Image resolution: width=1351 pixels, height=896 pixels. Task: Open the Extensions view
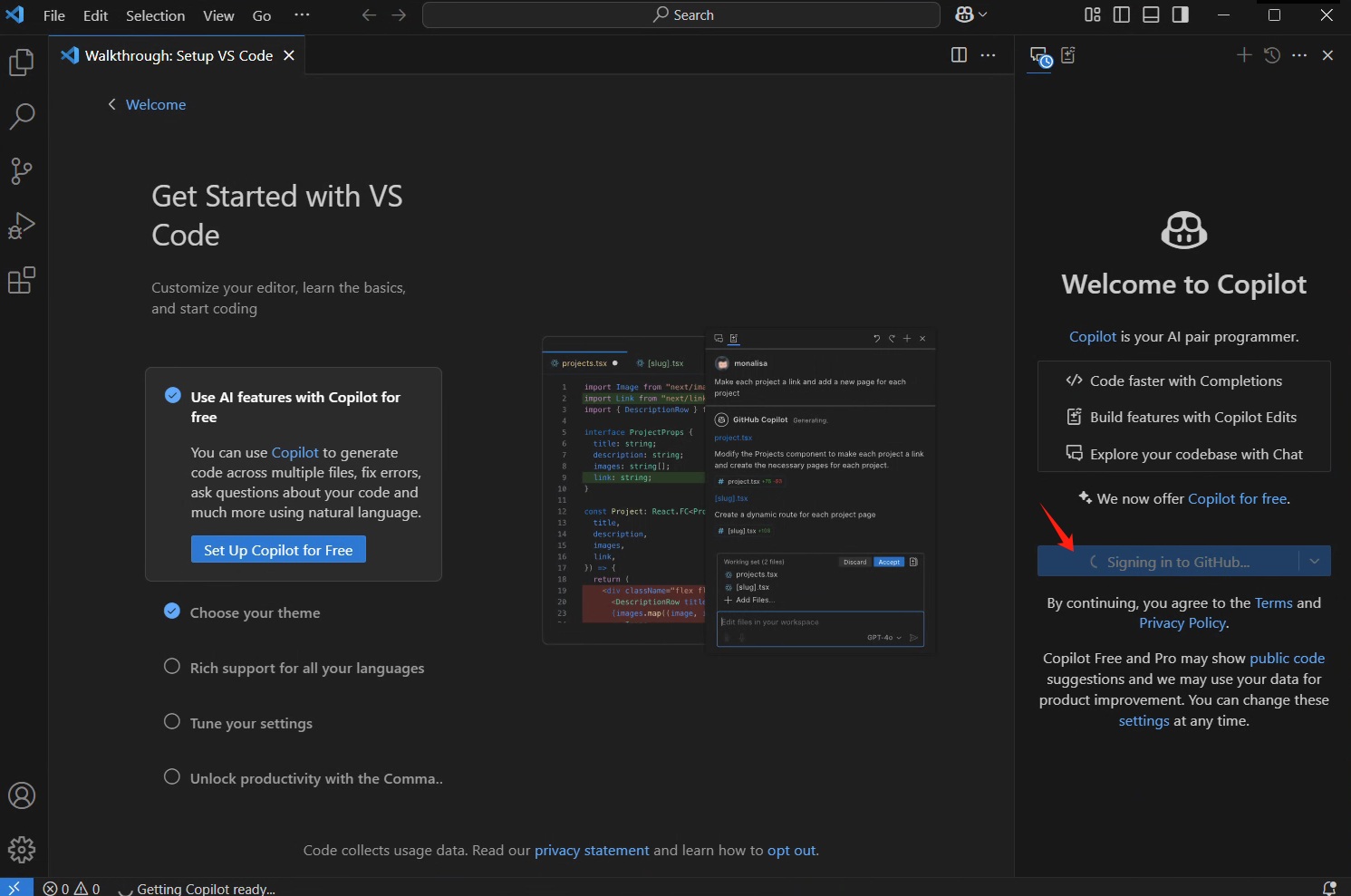(22, 281)
